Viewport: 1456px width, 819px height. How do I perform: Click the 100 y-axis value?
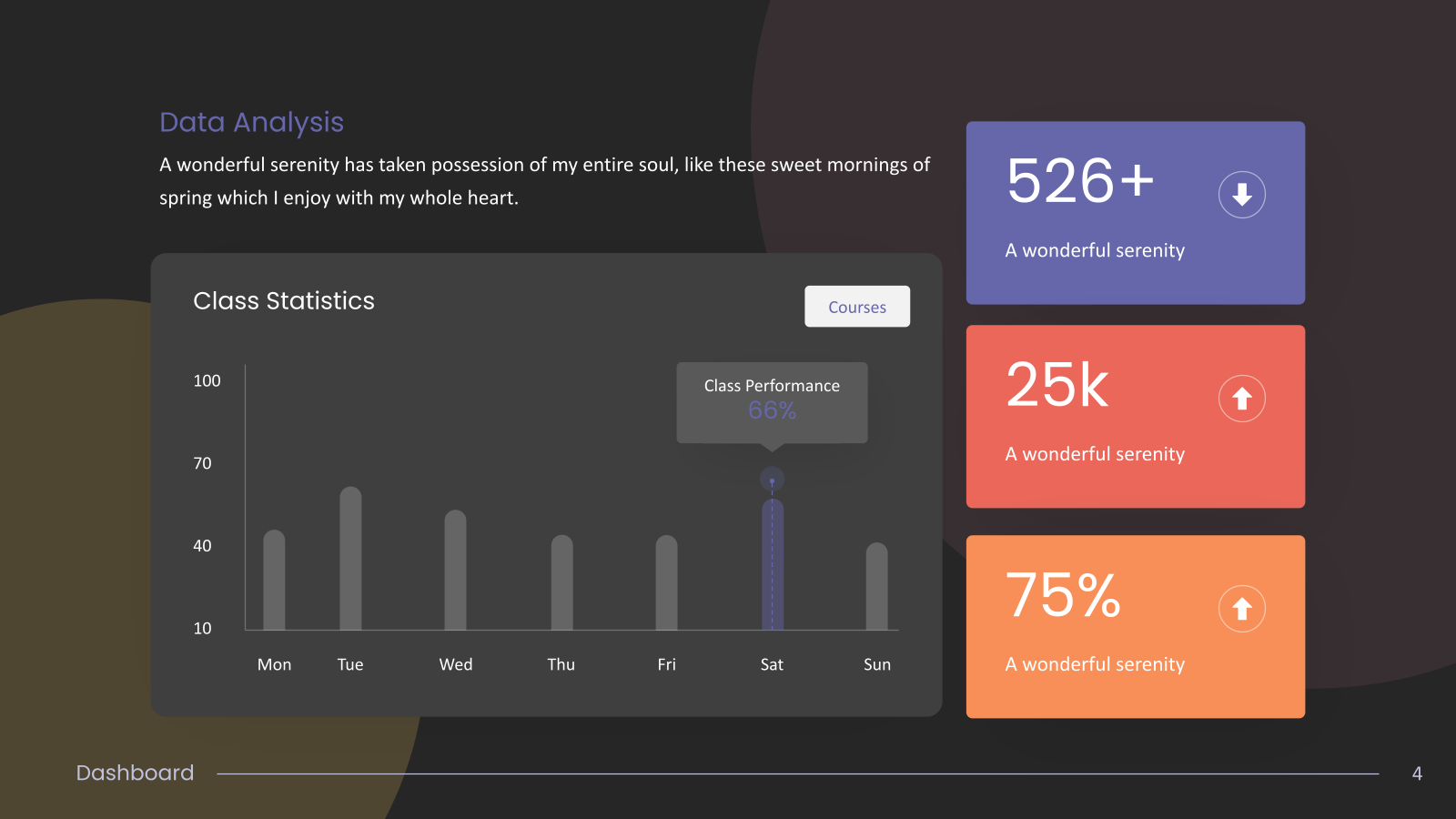click(207, 380)
